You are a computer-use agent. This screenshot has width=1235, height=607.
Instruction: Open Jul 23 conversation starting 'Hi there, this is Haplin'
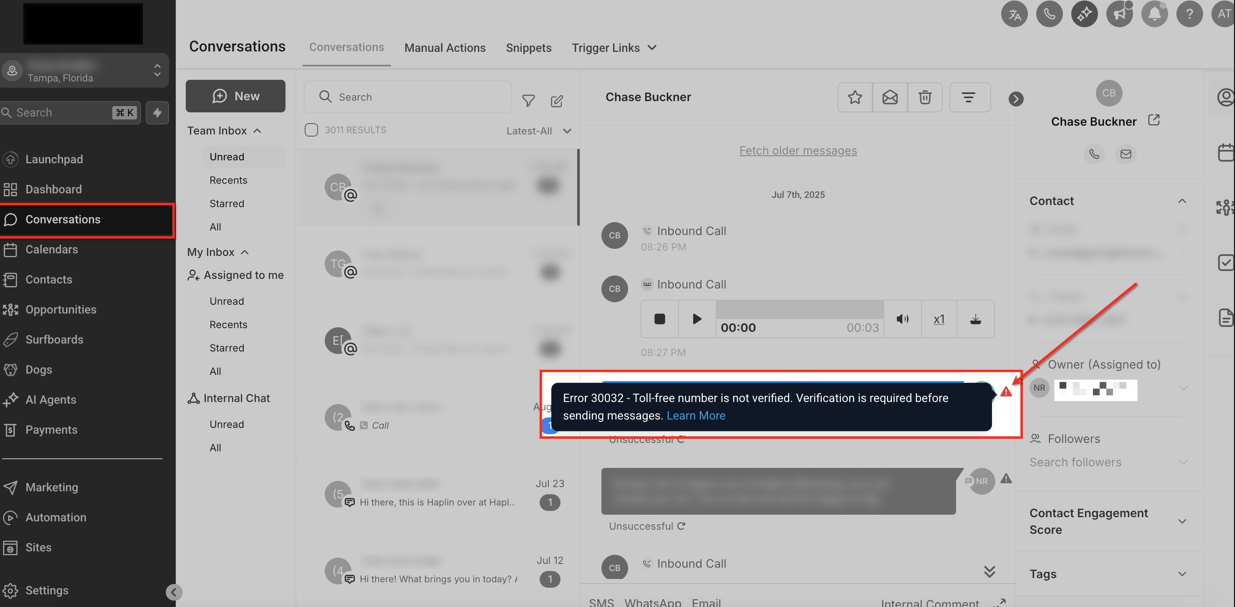(x=439, y=494)
